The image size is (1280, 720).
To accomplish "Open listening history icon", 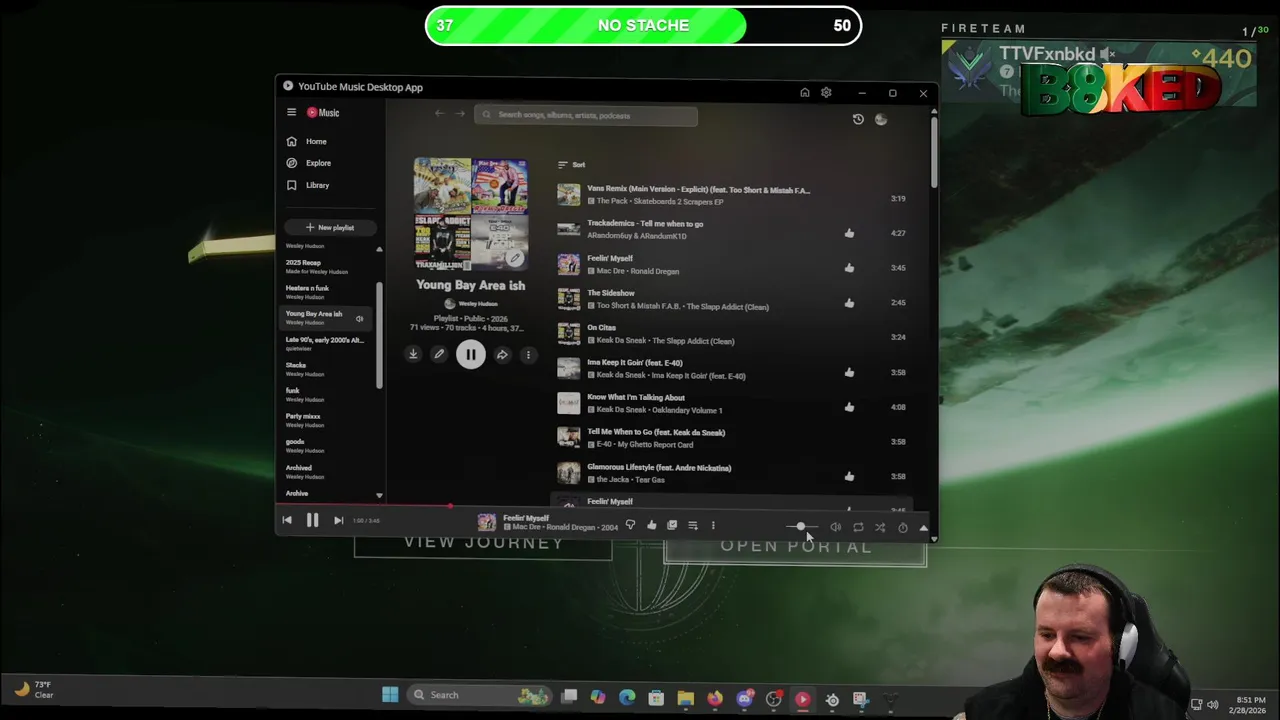I will [858, 119].
